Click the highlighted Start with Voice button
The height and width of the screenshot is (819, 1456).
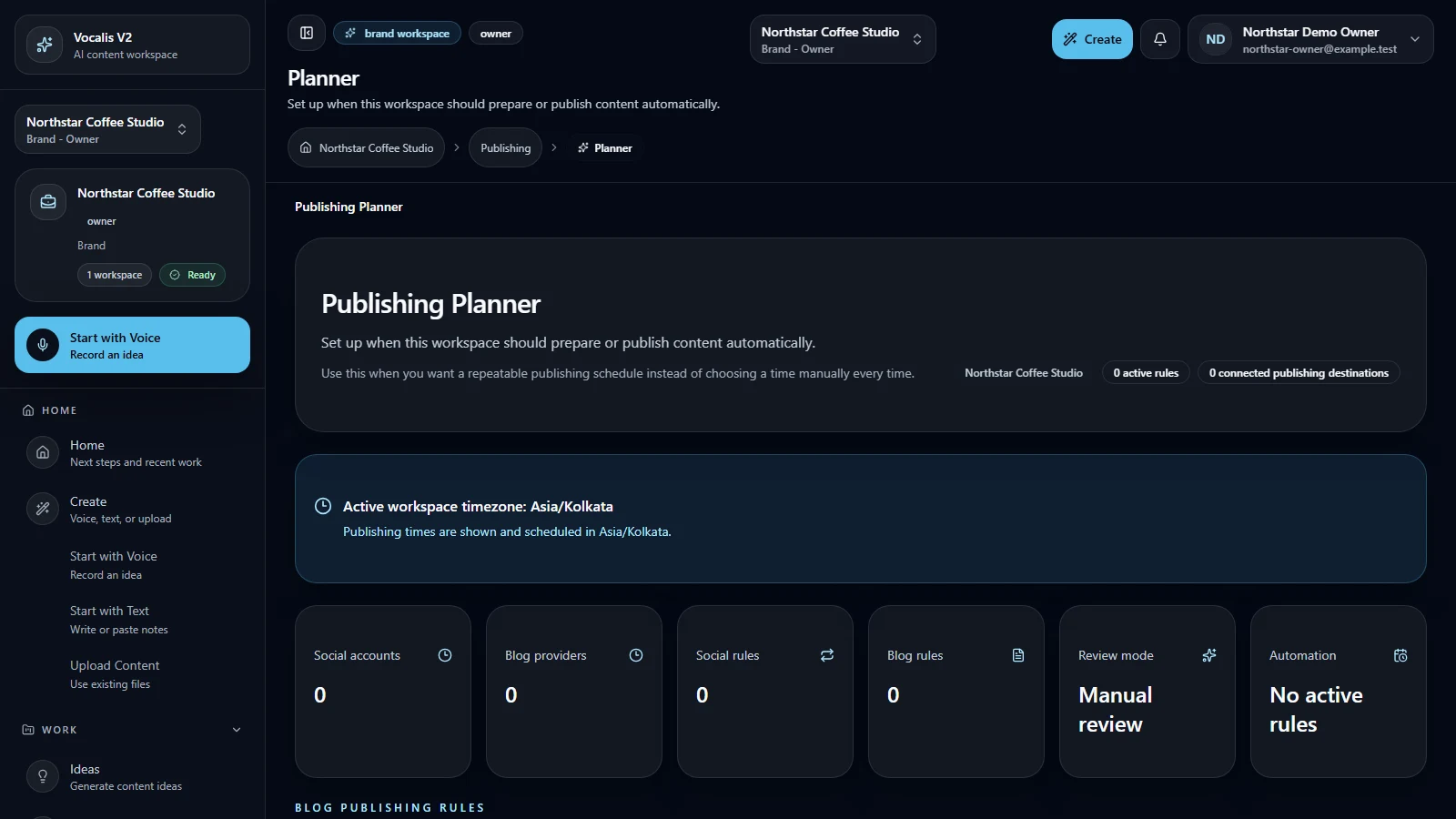point(132,345)
